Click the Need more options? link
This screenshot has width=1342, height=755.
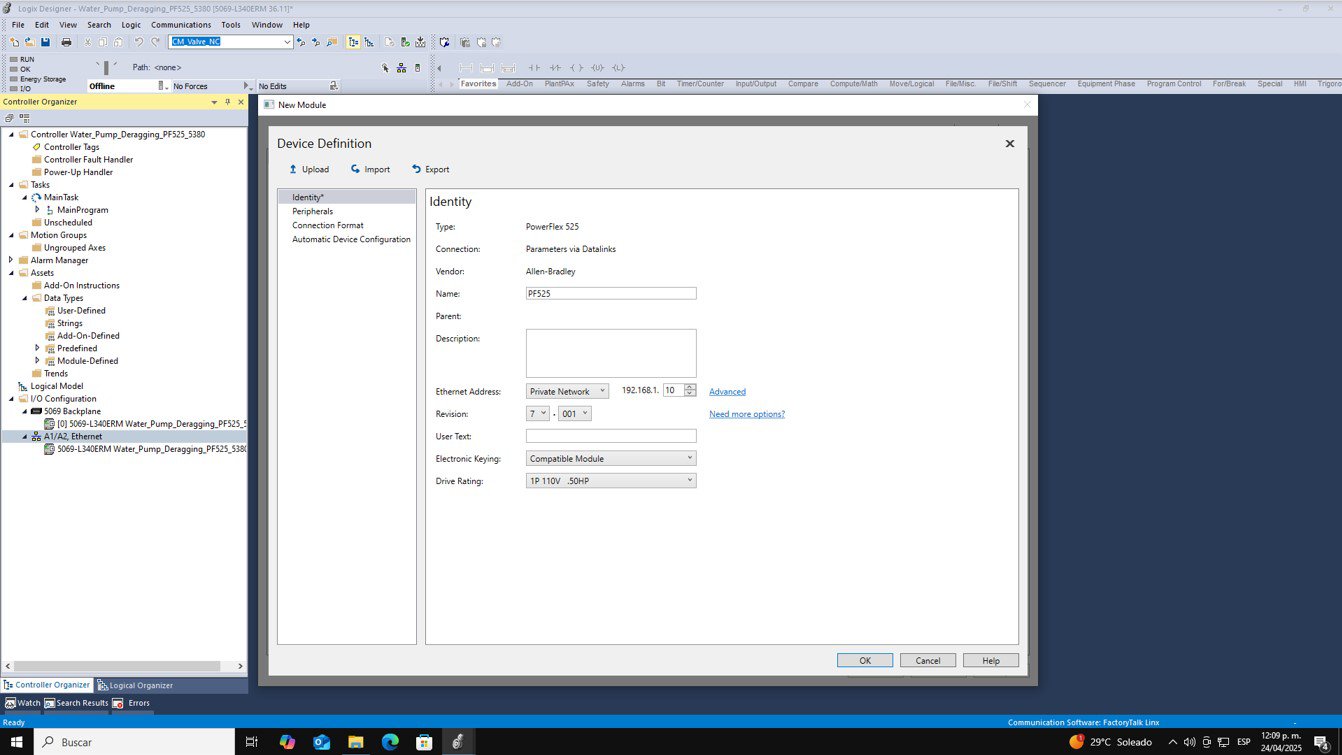[747, 414]
